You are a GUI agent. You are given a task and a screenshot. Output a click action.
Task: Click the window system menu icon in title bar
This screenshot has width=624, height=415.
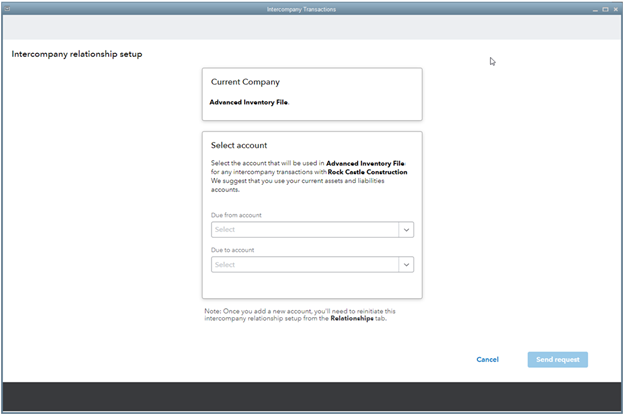(7, 8)
